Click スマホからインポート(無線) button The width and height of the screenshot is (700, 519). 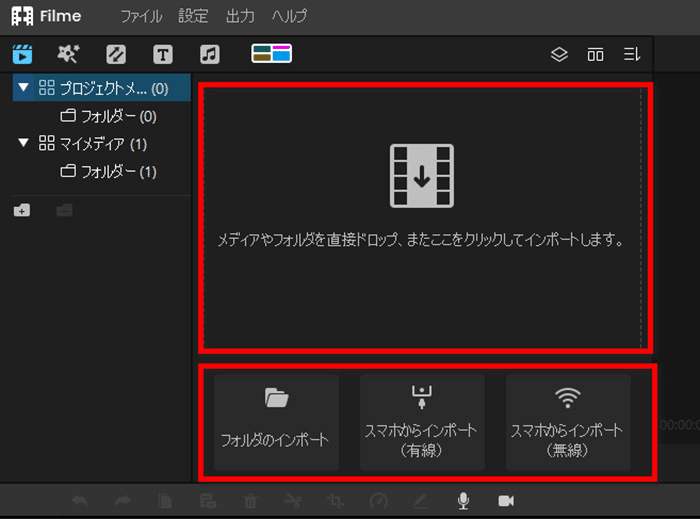tap(568, 422)
